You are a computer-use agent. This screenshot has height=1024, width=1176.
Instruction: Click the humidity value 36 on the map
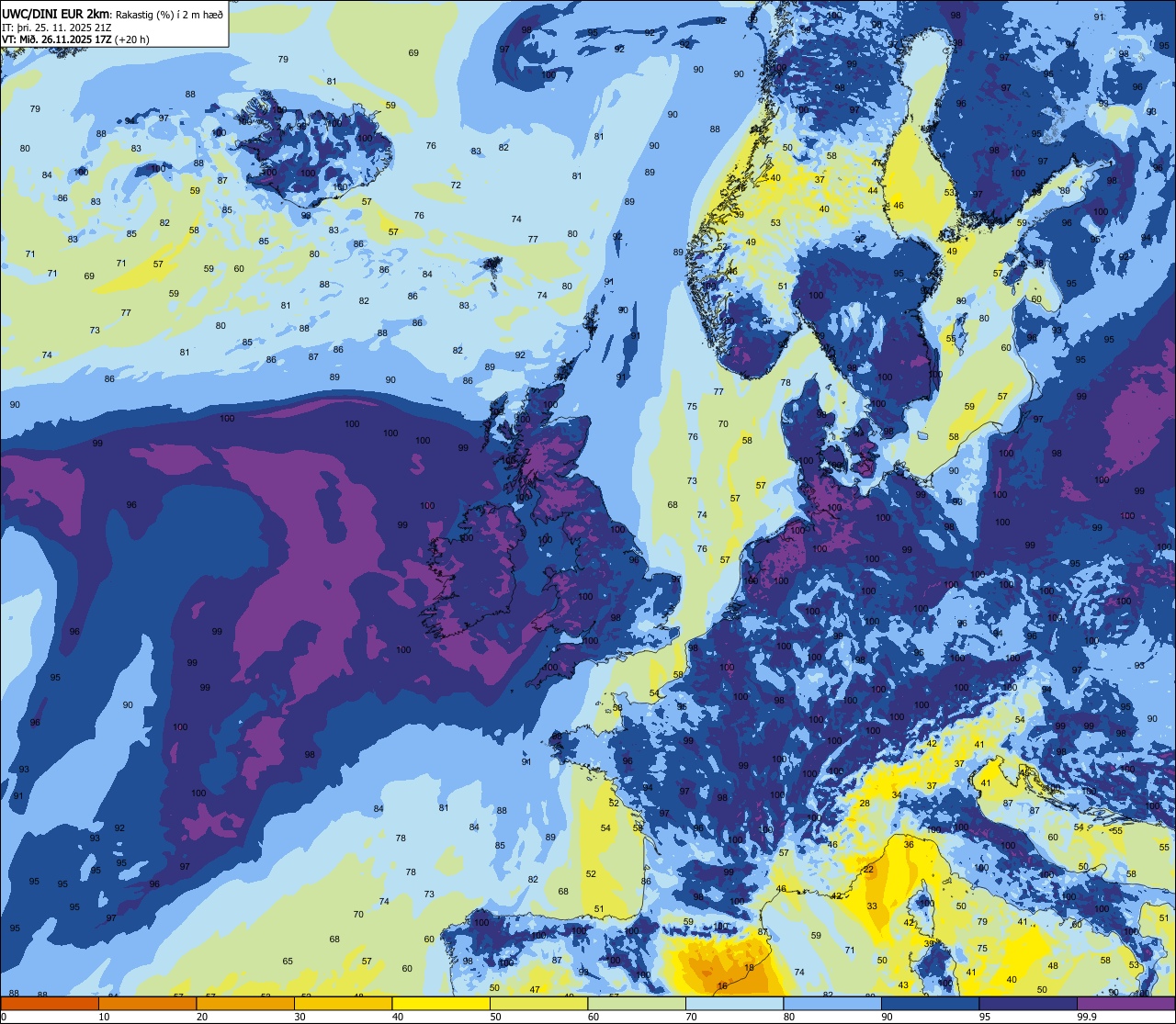pyautogui.click(x=909, y=844)
